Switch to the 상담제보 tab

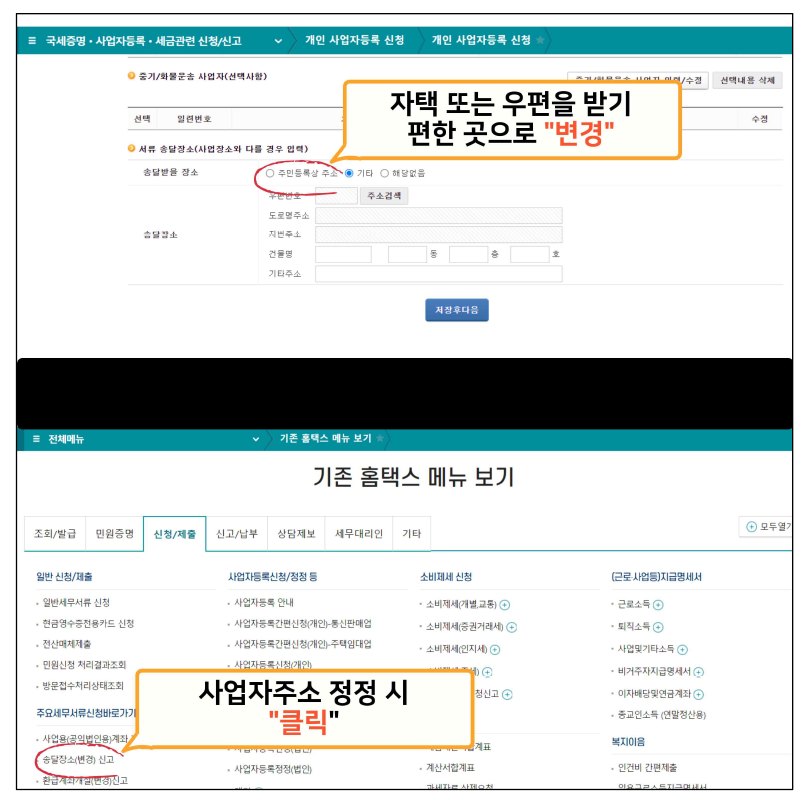pyautogui.click(x=296, y=534)
